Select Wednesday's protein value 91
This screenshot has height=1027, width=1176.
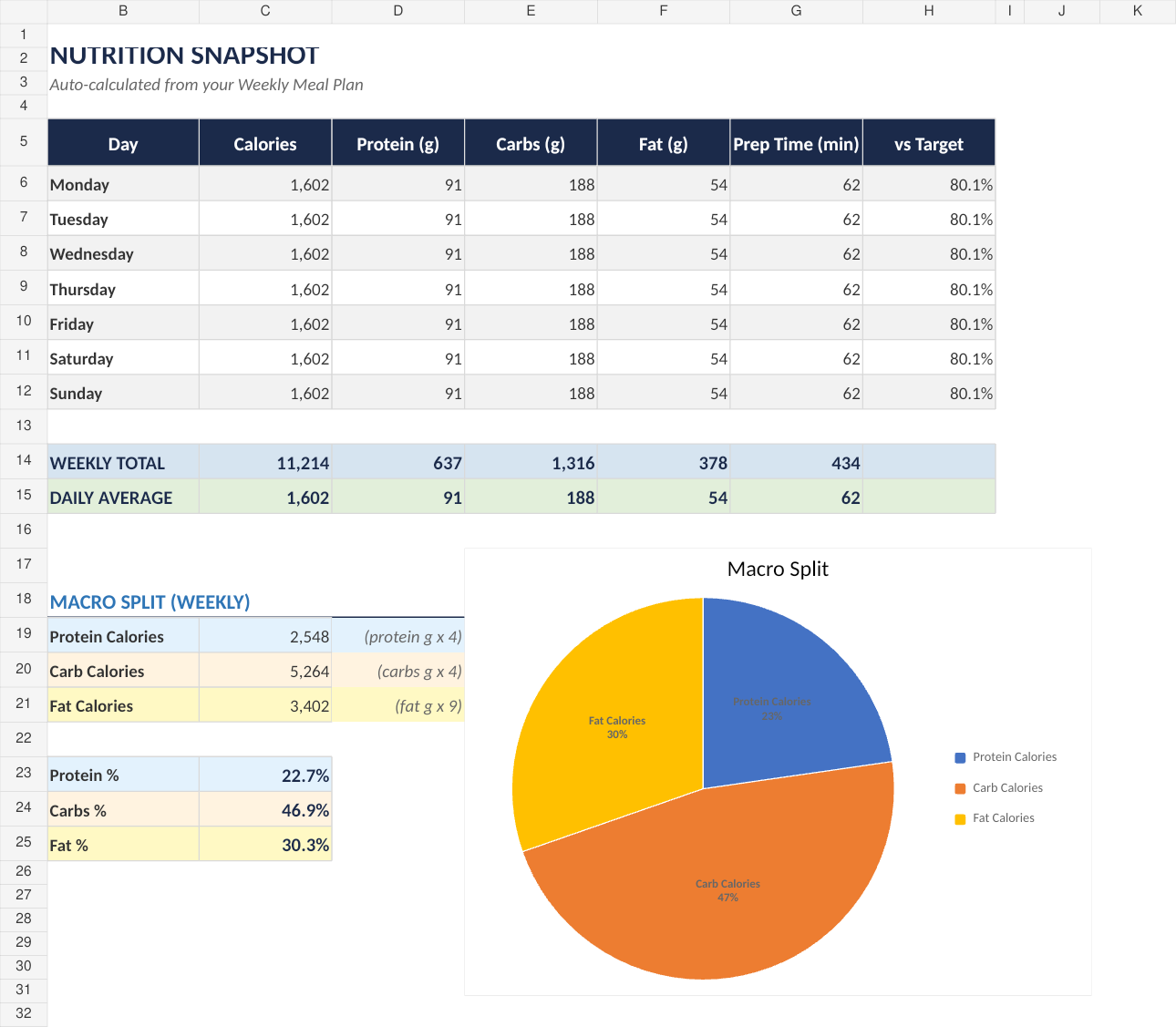tap(398, 253)
